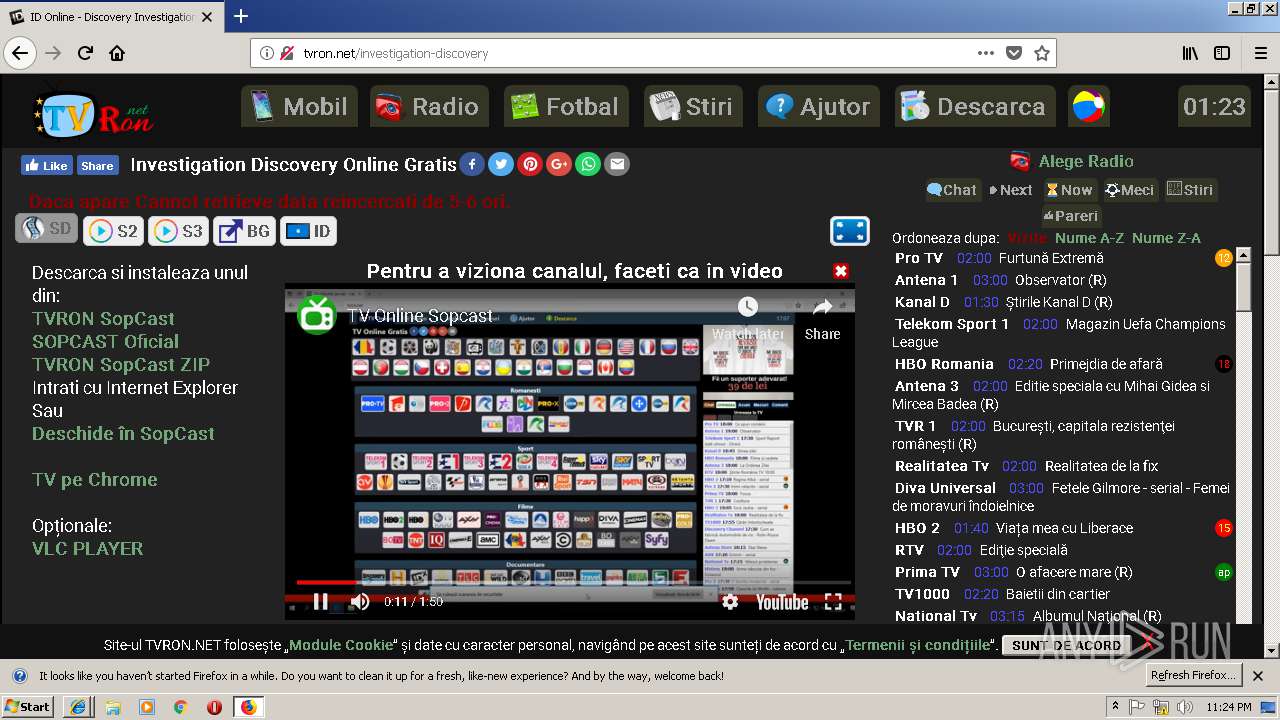
Task: Open TVRON SopCast download link
Action: [103, 318]
